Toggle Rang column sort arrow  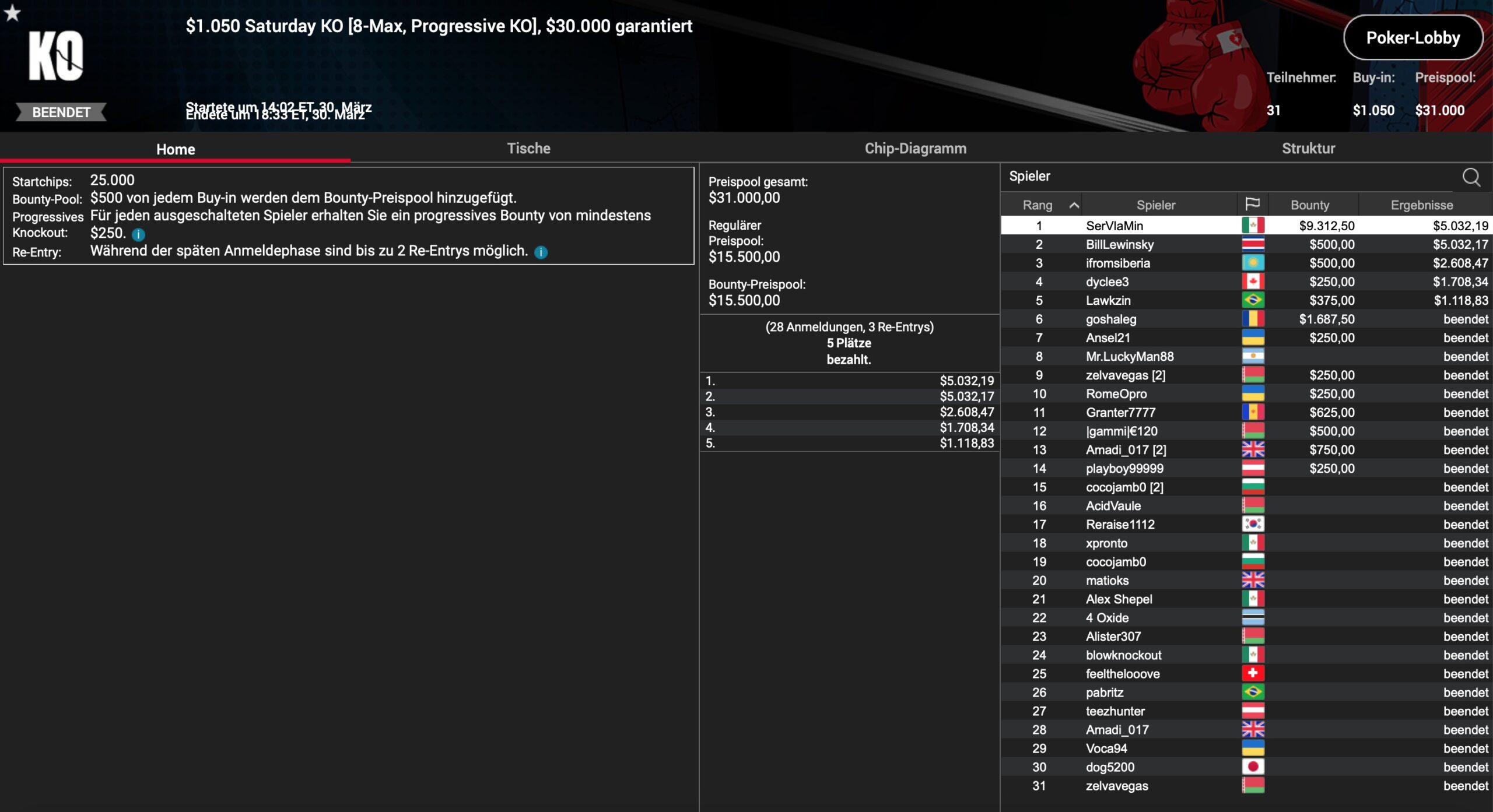tap(1074, 205)
